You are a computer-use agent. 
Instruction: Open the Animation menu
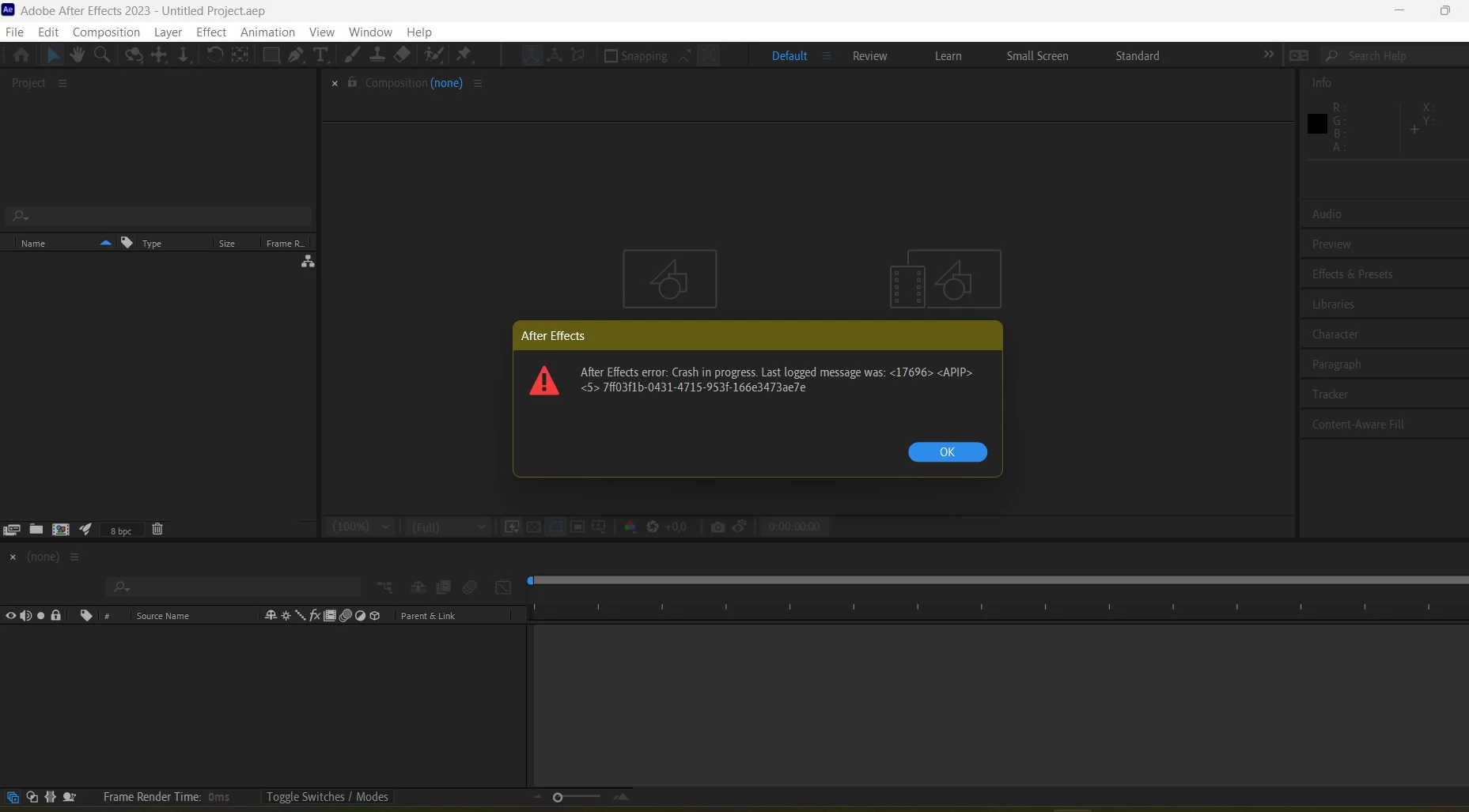tap(267, 32)
